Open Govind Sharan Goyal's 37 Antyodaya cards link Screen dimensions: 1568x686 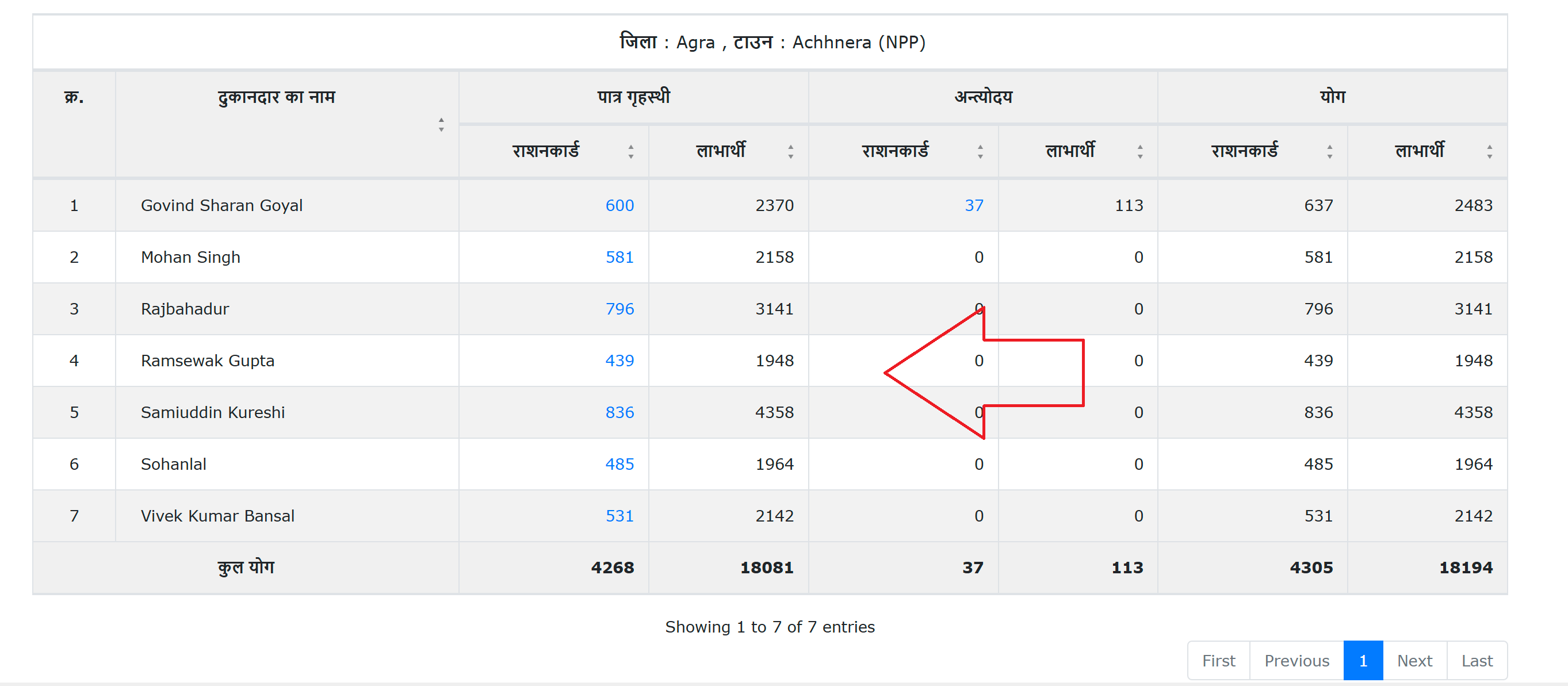click(973, 206)
